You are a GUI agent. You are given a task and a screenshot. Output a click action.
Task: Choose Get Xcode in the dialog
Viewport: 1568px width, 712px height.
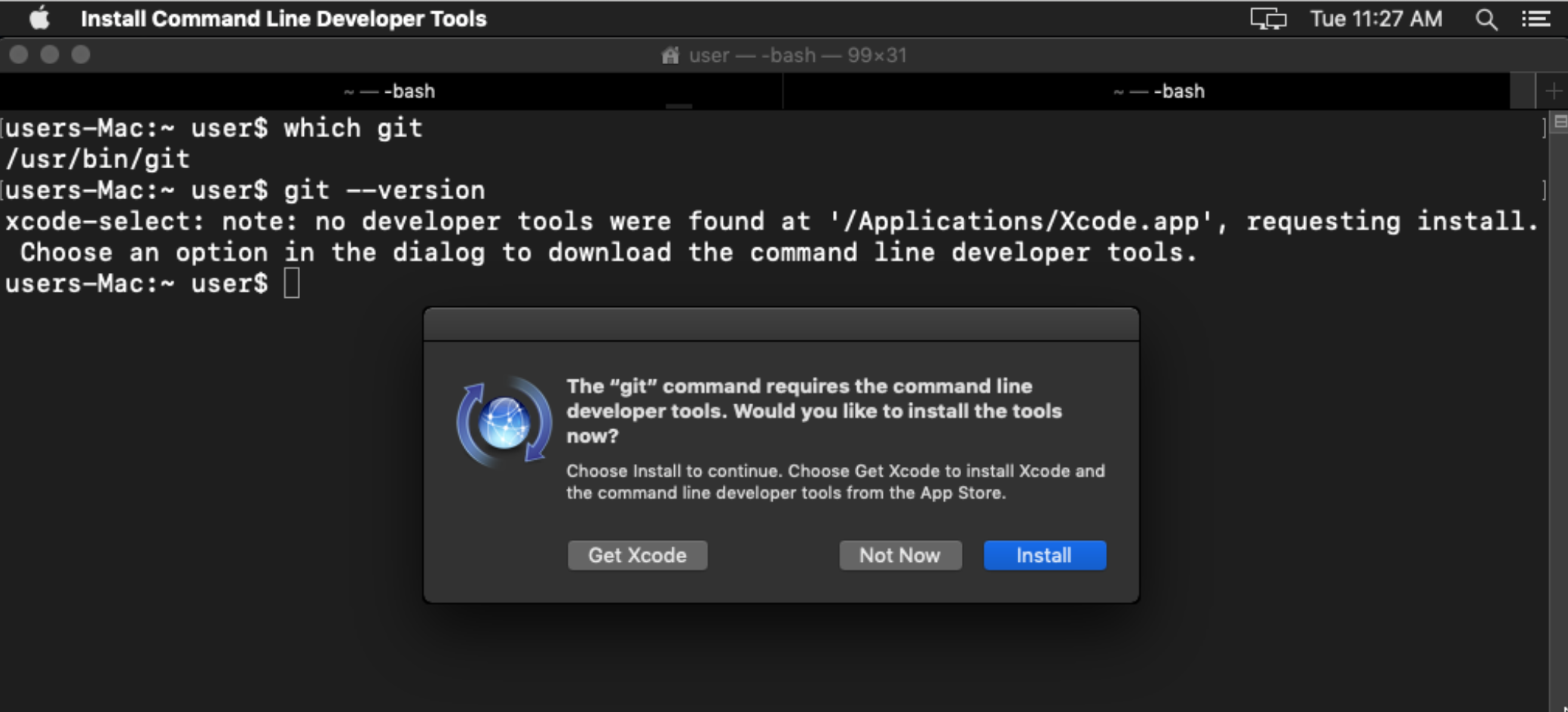(637, 555)
